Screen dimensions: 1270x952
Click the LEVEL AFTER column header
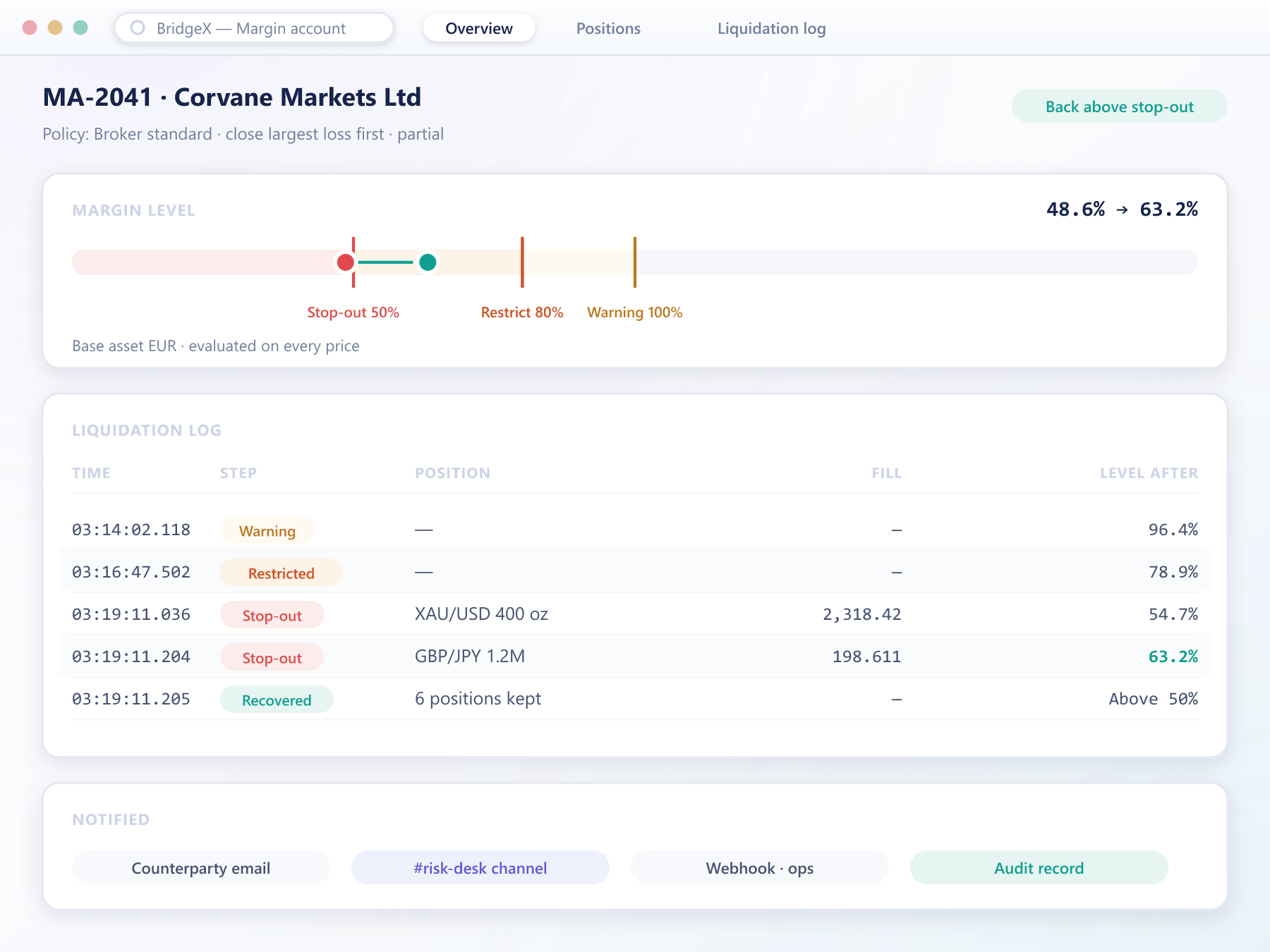point(1149,473)
